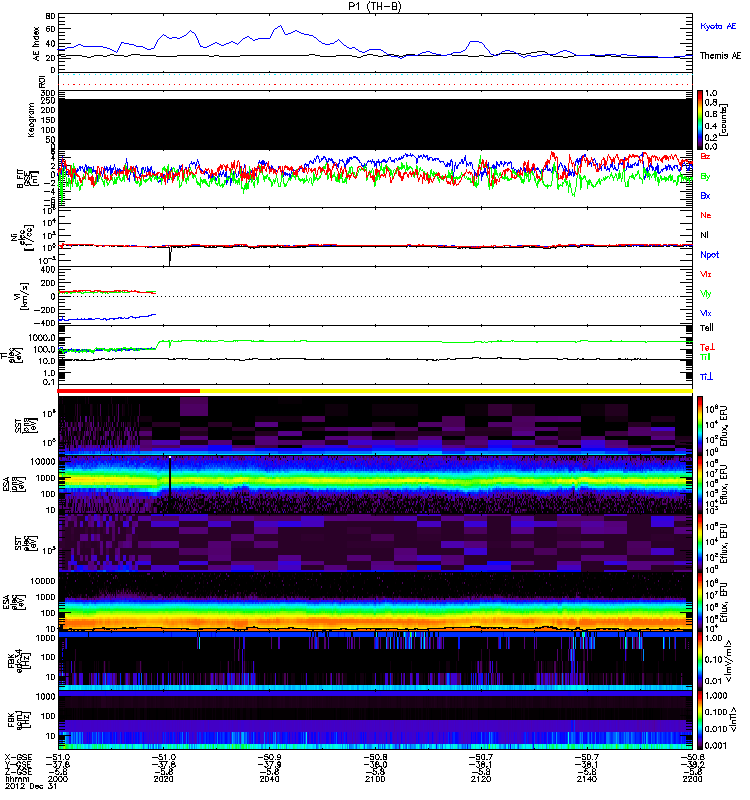
Task: Click the [counts] color bar unit label
Action: [724, 120]
